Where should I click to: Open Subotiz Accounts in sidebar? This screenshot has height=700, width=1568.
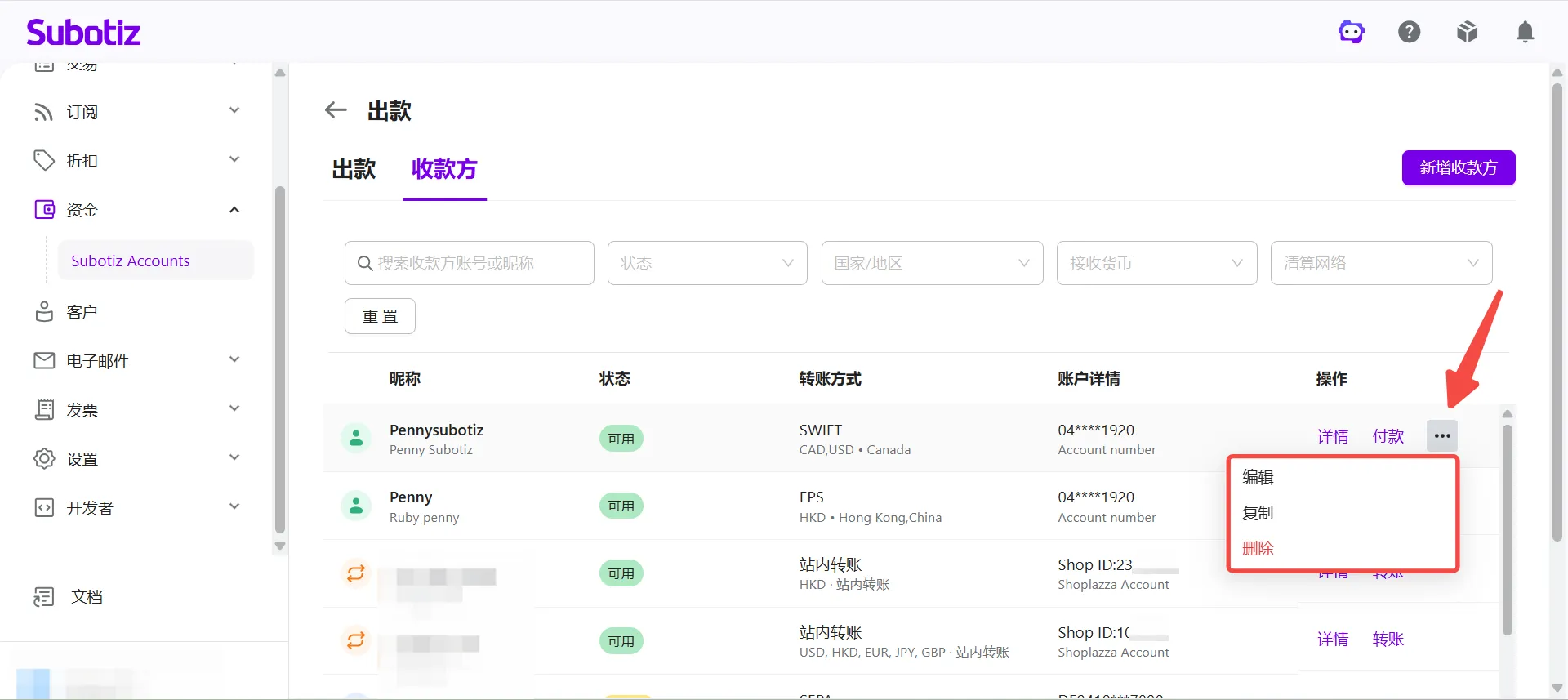pos(156,261)
